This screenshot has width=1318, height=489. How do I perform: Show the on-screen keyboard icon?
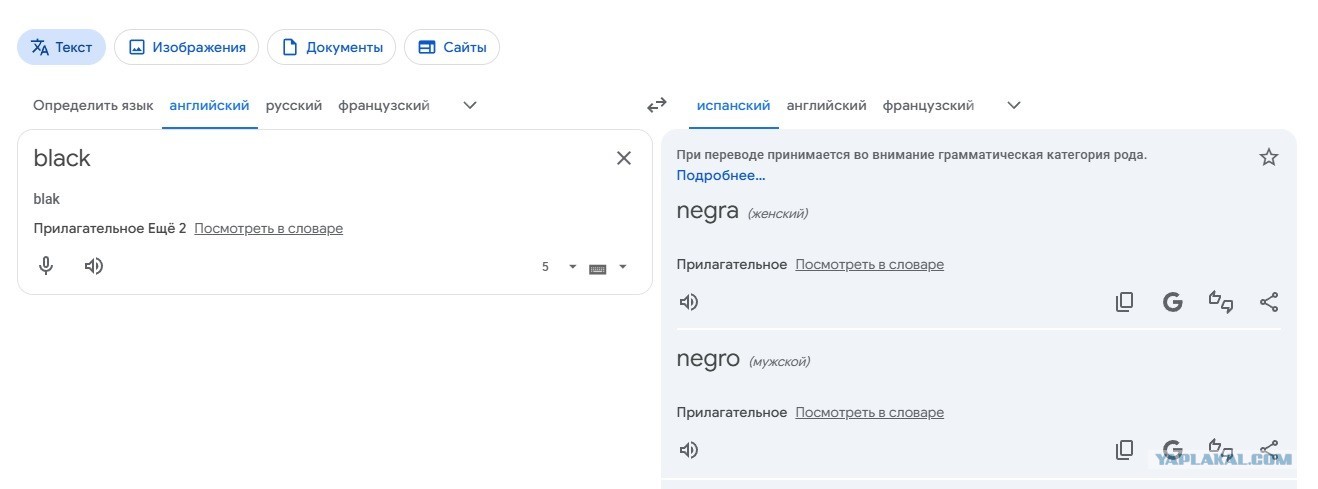(598, 267)
